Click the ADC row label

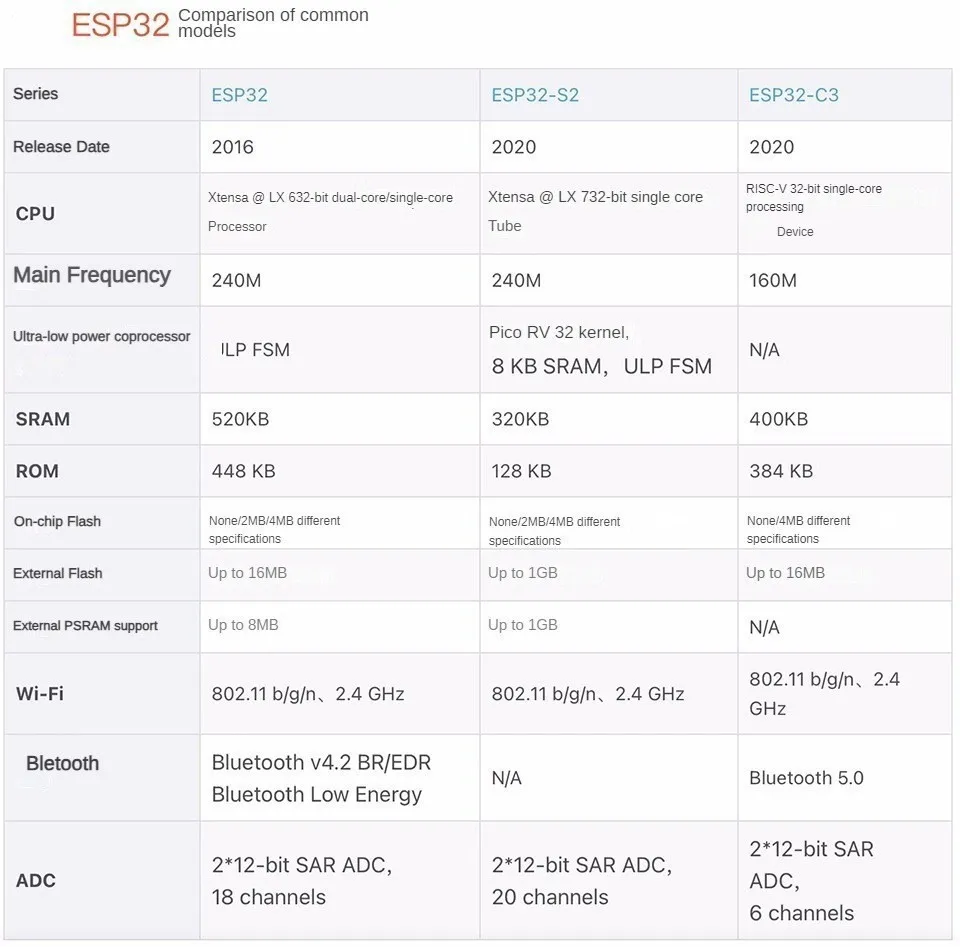click(36, 880)
